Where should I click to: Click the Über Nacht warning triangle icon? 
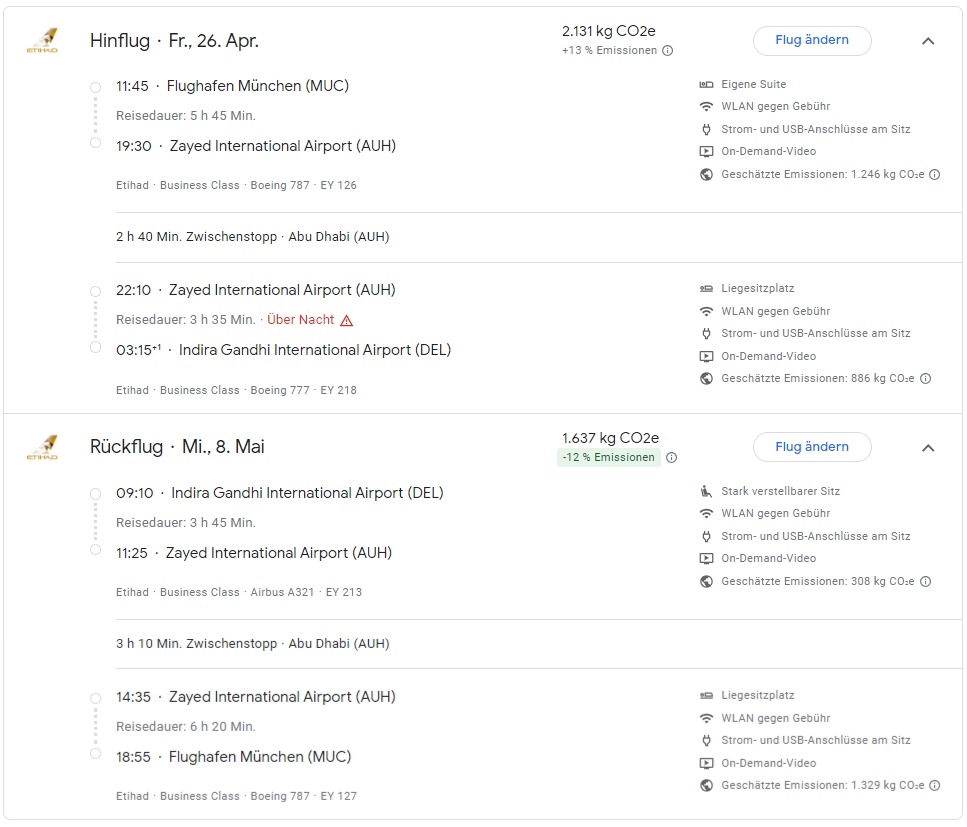click(x=347, y=321)
